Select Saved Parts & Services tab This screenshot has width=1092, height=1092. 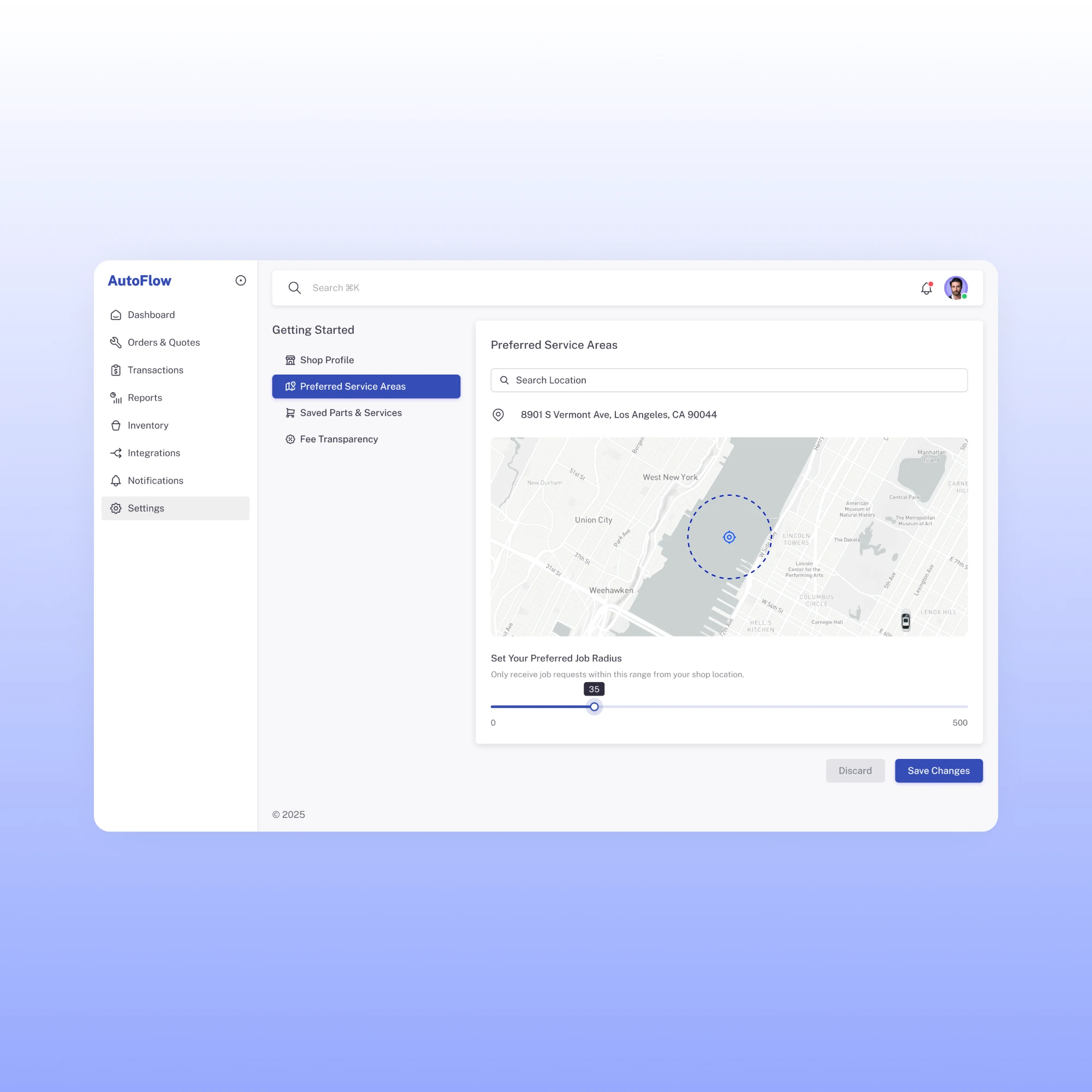pos(351,413)
